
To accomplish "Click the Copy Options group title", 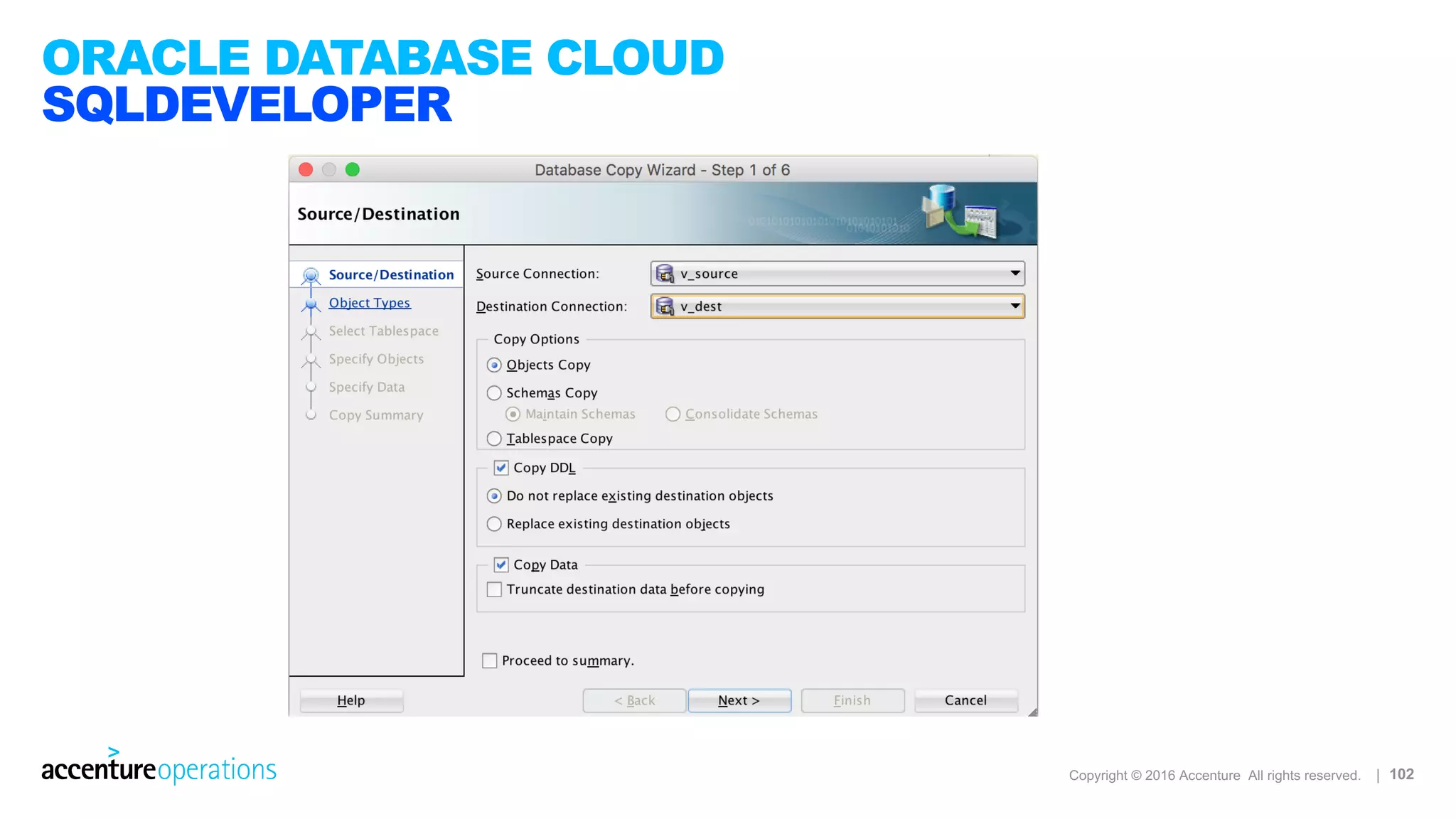I will coord(537,340).
